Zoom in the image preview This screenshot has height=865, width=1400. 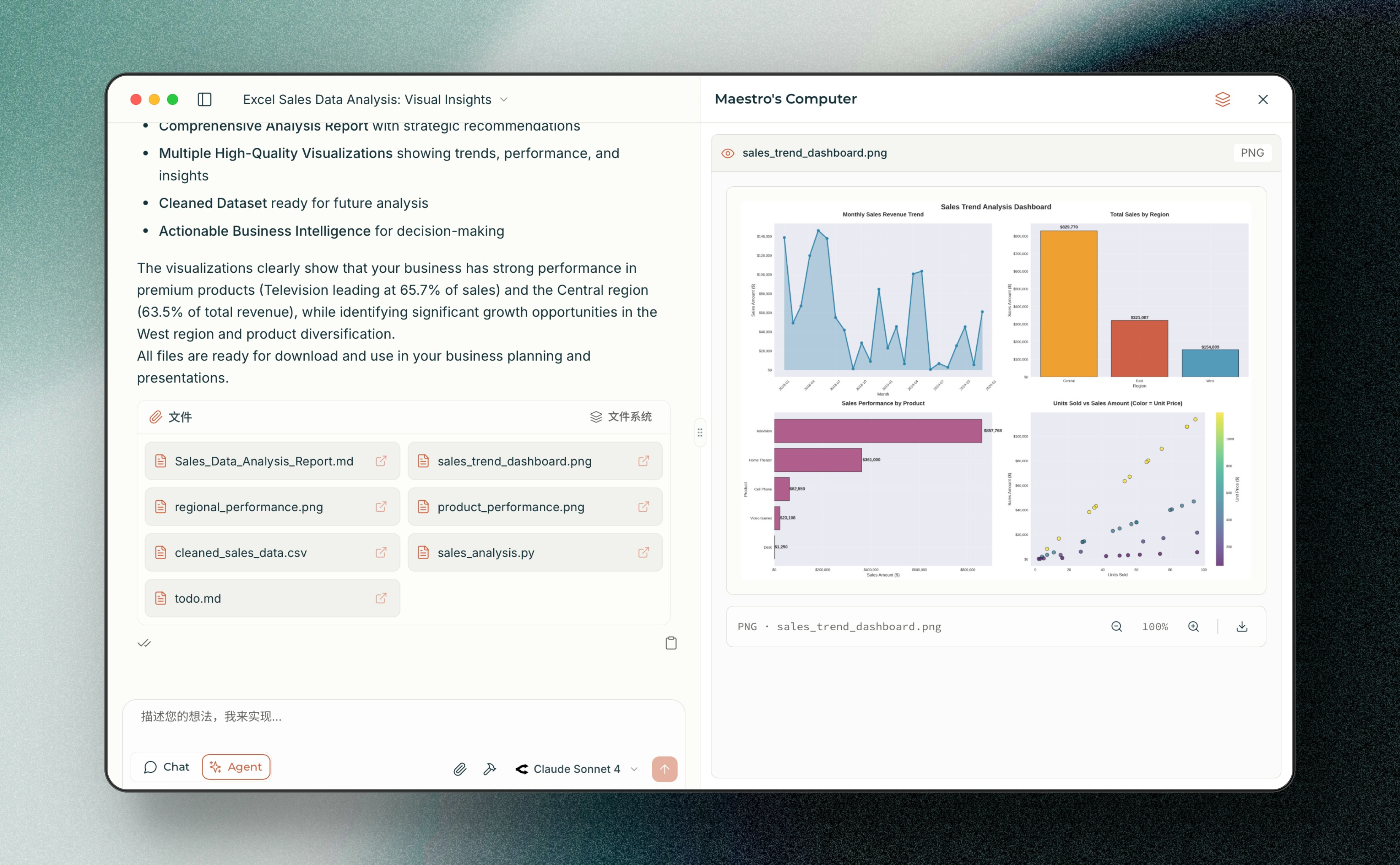1193,626
